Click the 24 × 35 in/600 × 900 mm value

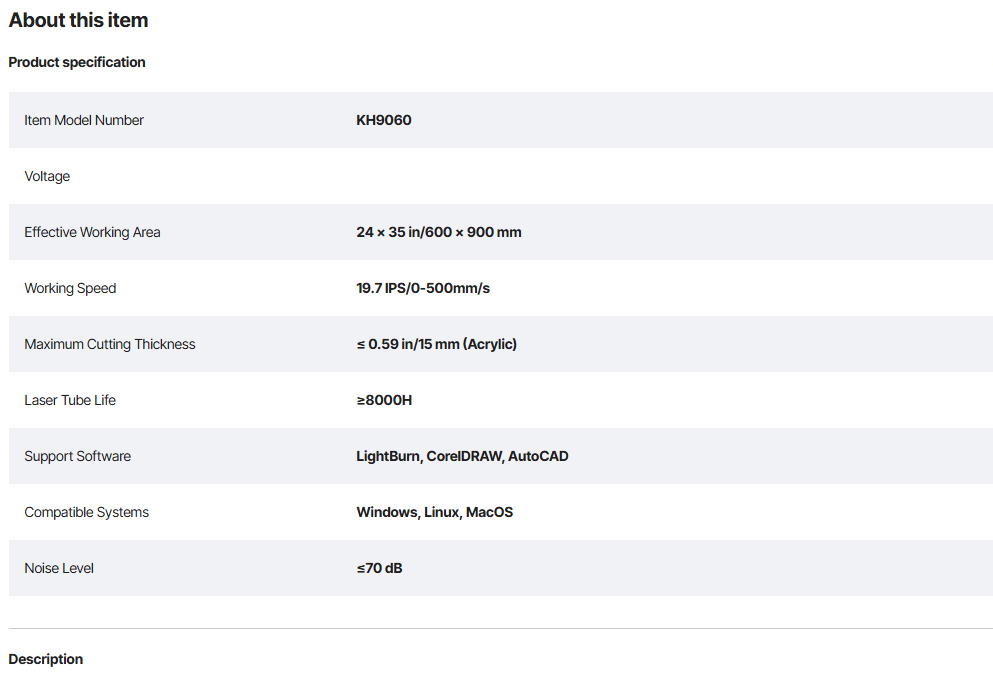click(439, 232)
